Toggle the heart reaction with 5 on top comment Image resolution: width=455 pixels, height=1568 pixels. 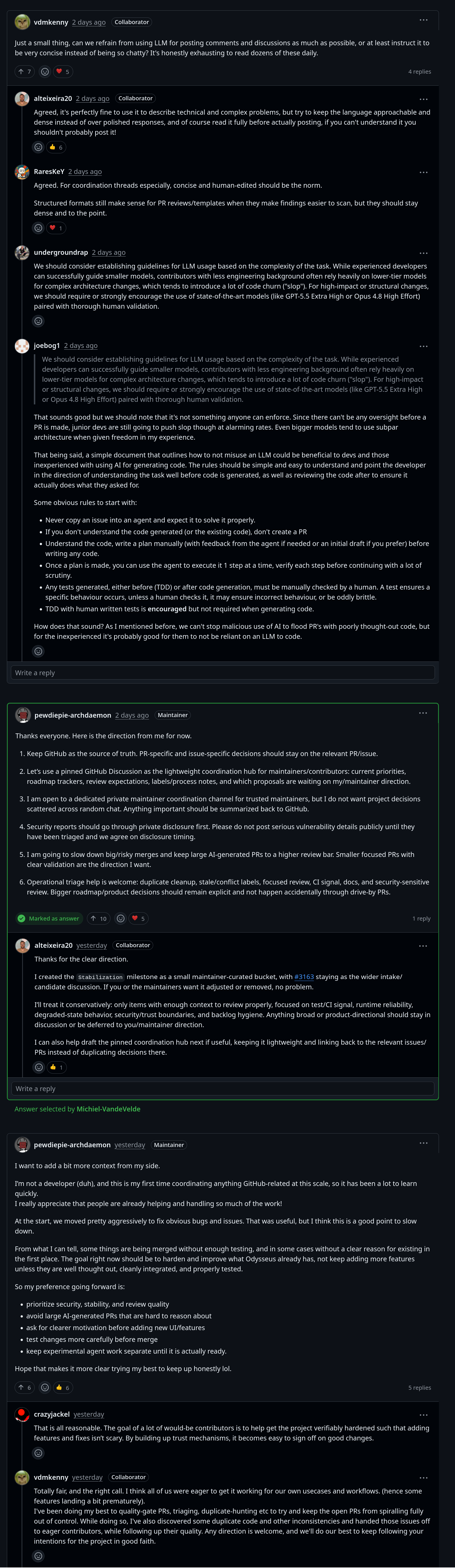[x=63, y=72]
